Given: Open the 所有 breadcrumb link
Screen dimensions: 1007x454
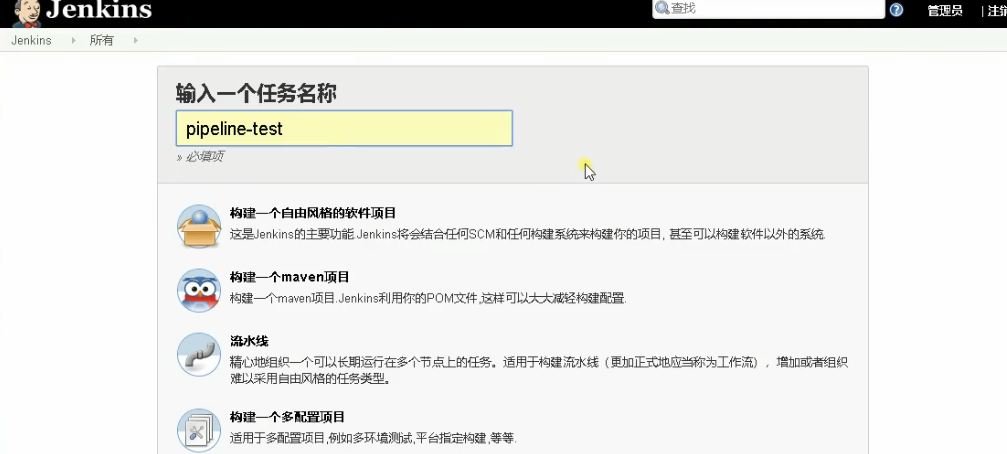Looking at the screenshot, I should (x=101, y=40).
